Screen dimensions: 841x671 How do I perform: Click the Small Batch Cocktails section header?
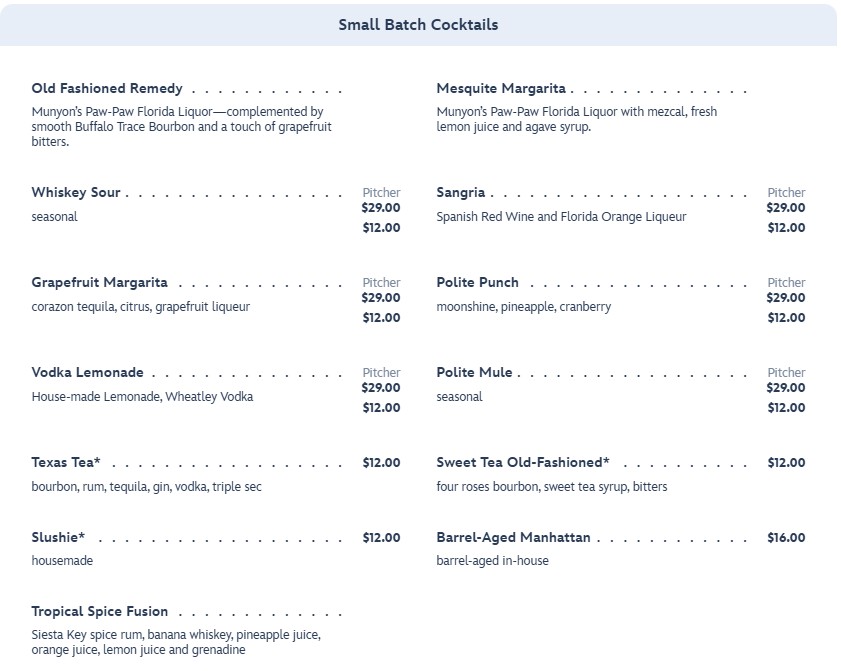click(x=418, y=25)
